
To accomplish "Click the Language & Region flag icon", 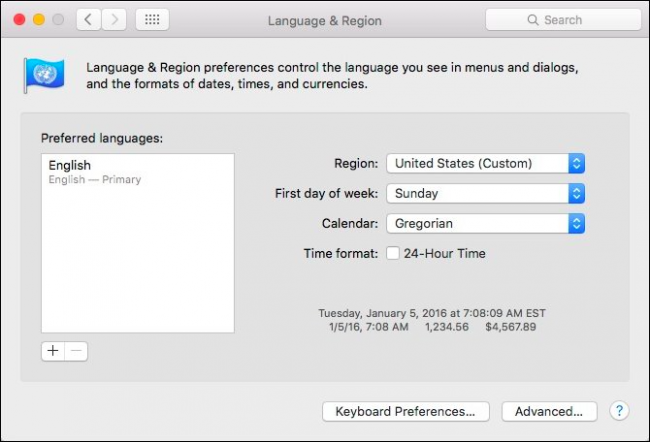I will click(x=44, y=75).
